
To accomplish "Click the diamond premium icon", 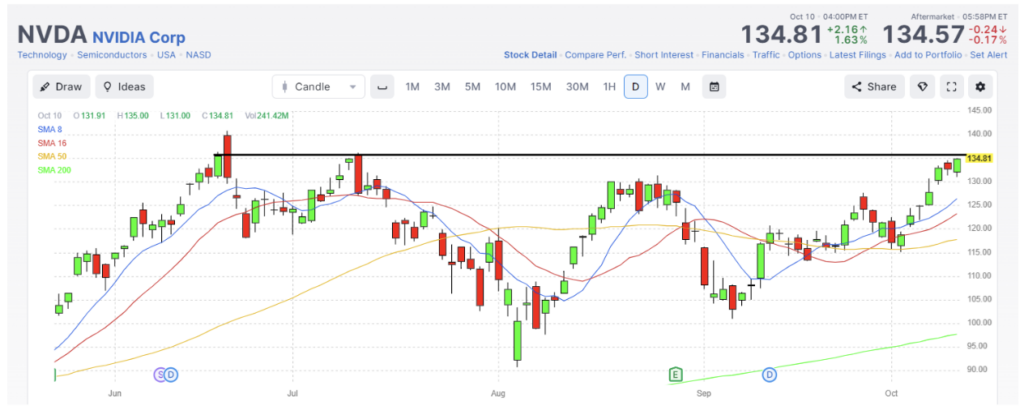I will (922, 87).
